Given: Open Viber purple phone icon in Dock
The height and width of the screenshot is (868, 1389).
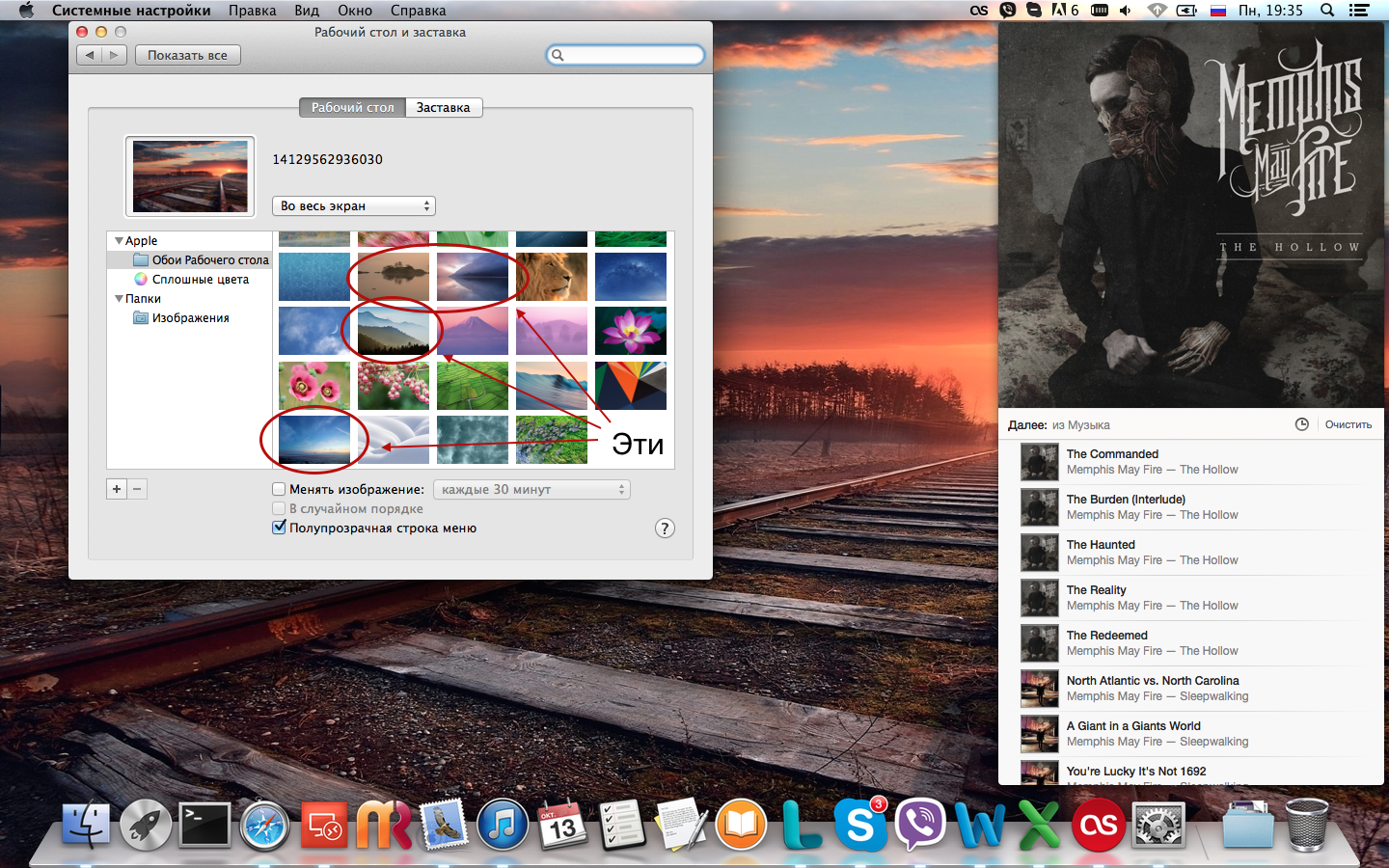Looking at the screenshot, I should click(x=920, y=826).
